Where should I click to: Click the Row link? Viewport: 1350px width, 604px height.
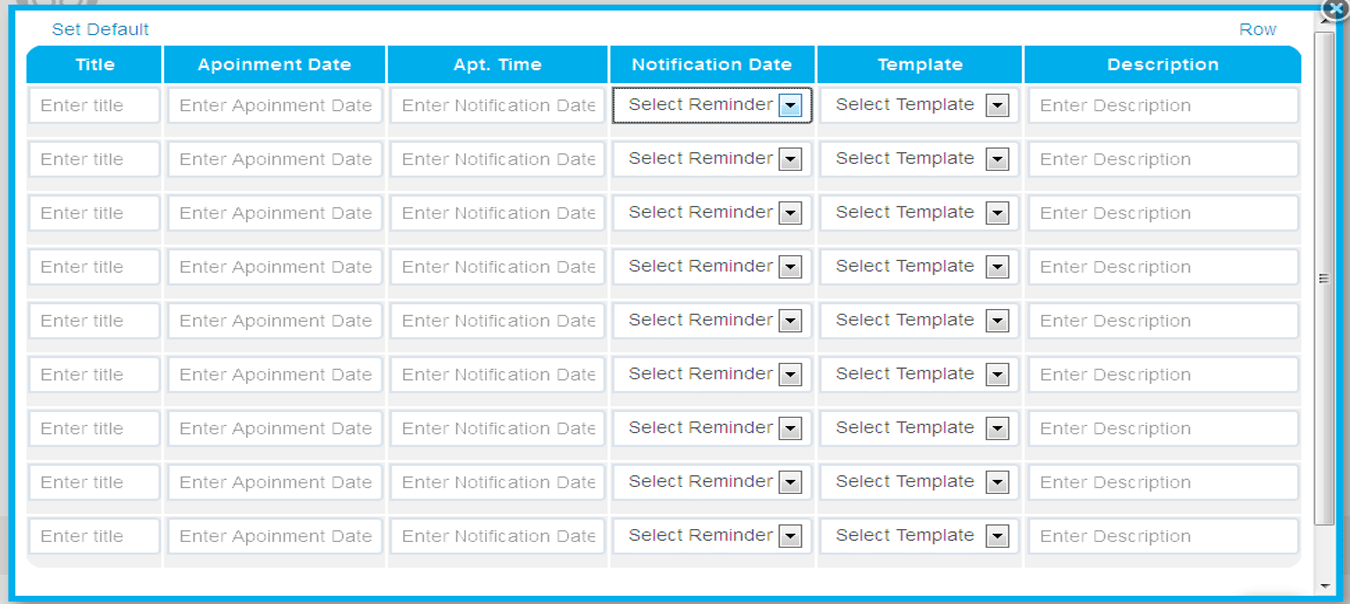tap(1257, 30)
